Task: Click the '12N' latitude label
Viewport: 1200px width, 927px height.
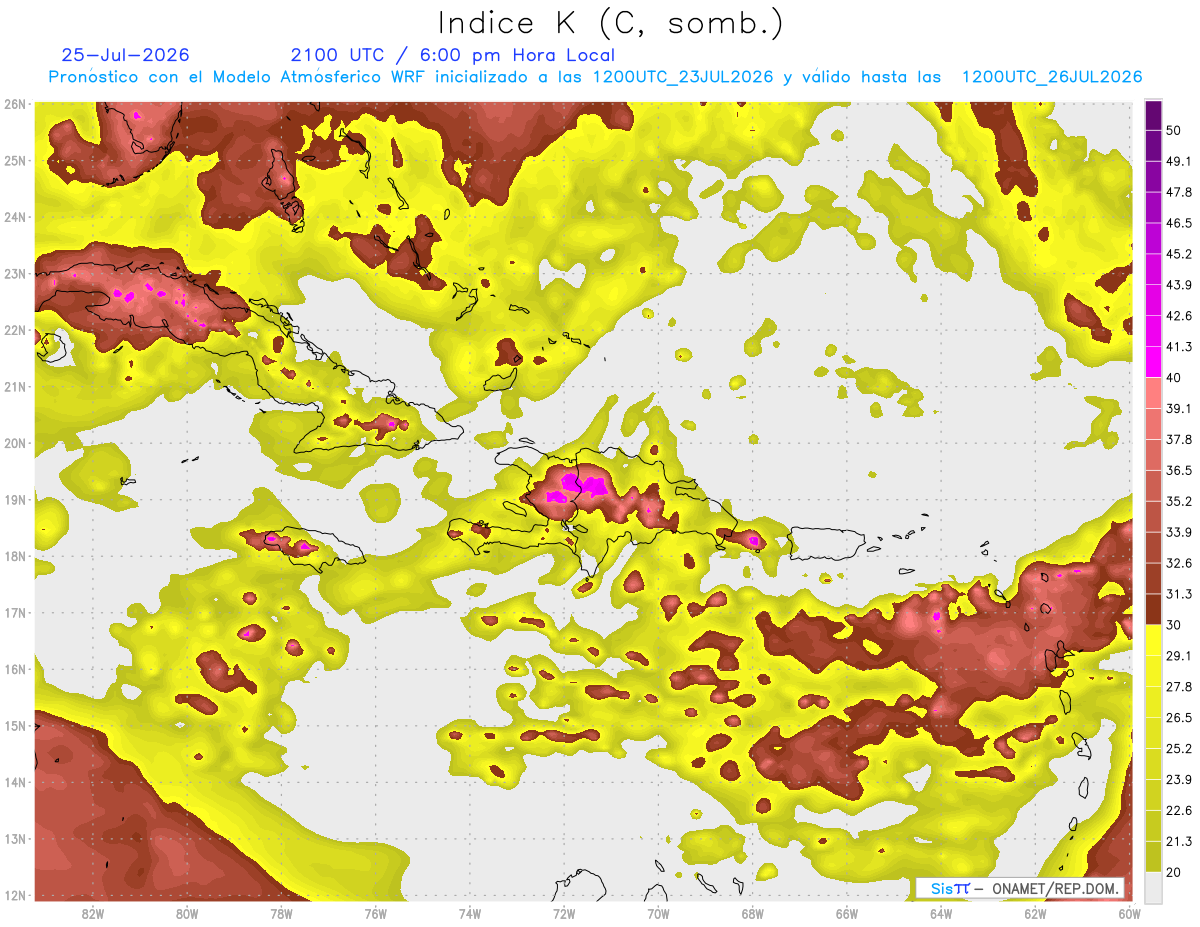Action: (15, 895)
